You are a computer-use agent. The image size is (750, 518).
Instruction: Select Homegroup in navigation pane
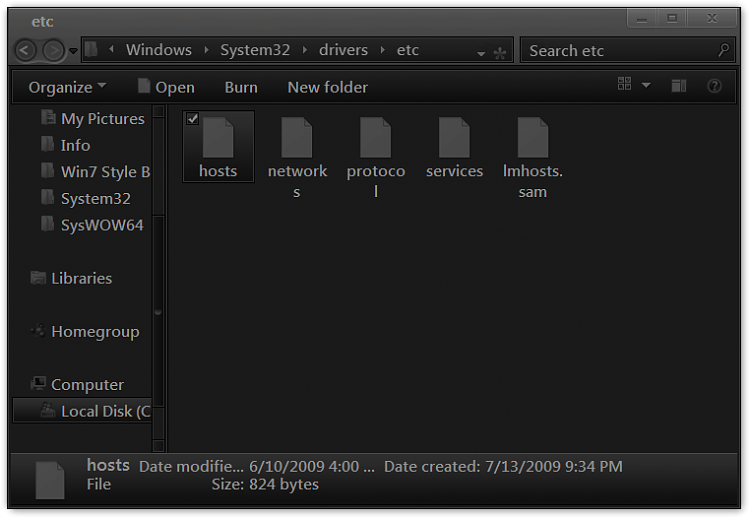coord(85,331)
